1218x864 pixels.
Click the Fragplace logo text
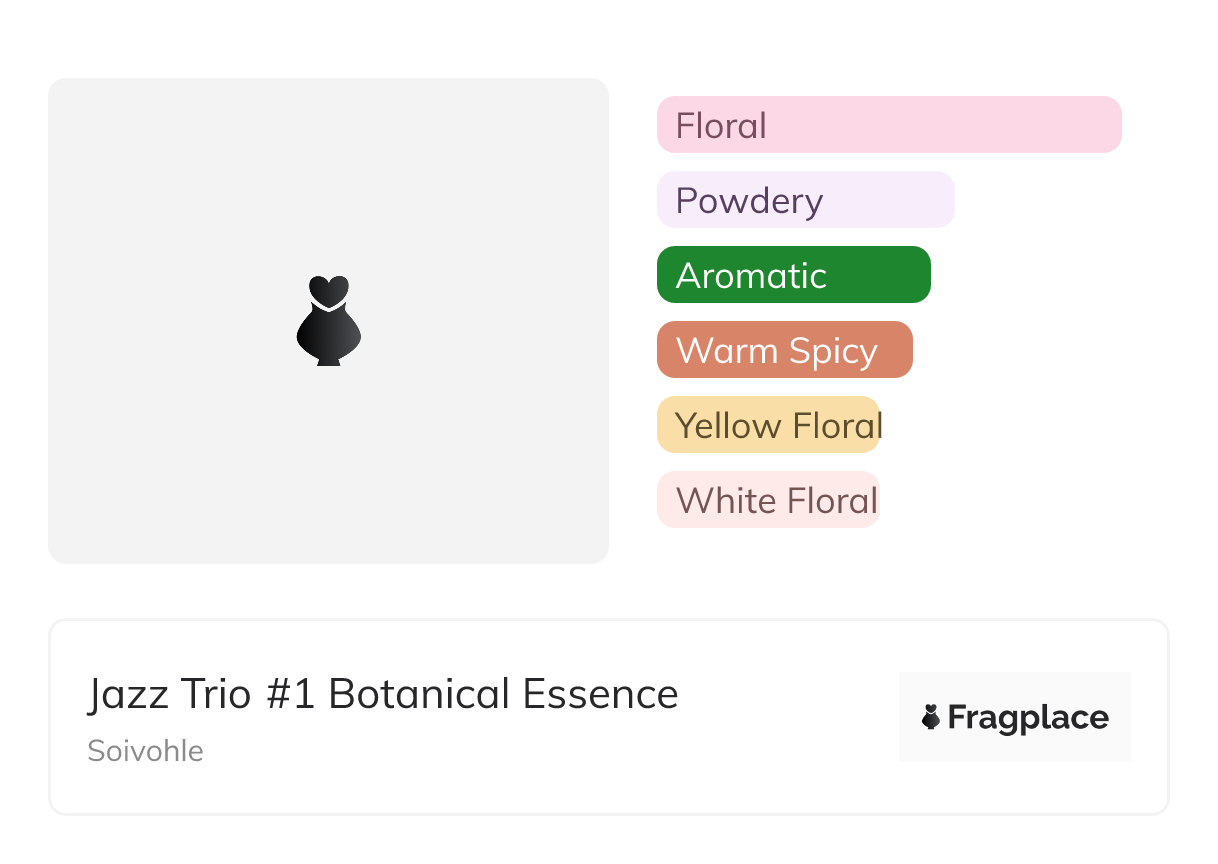tap(1028, 718)
